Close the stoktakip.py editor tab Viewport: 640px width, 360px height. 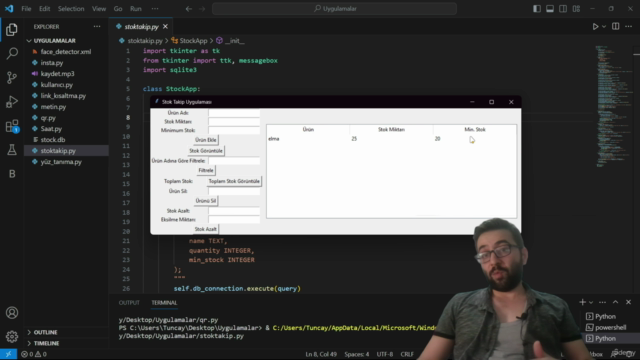pos(165,27)
